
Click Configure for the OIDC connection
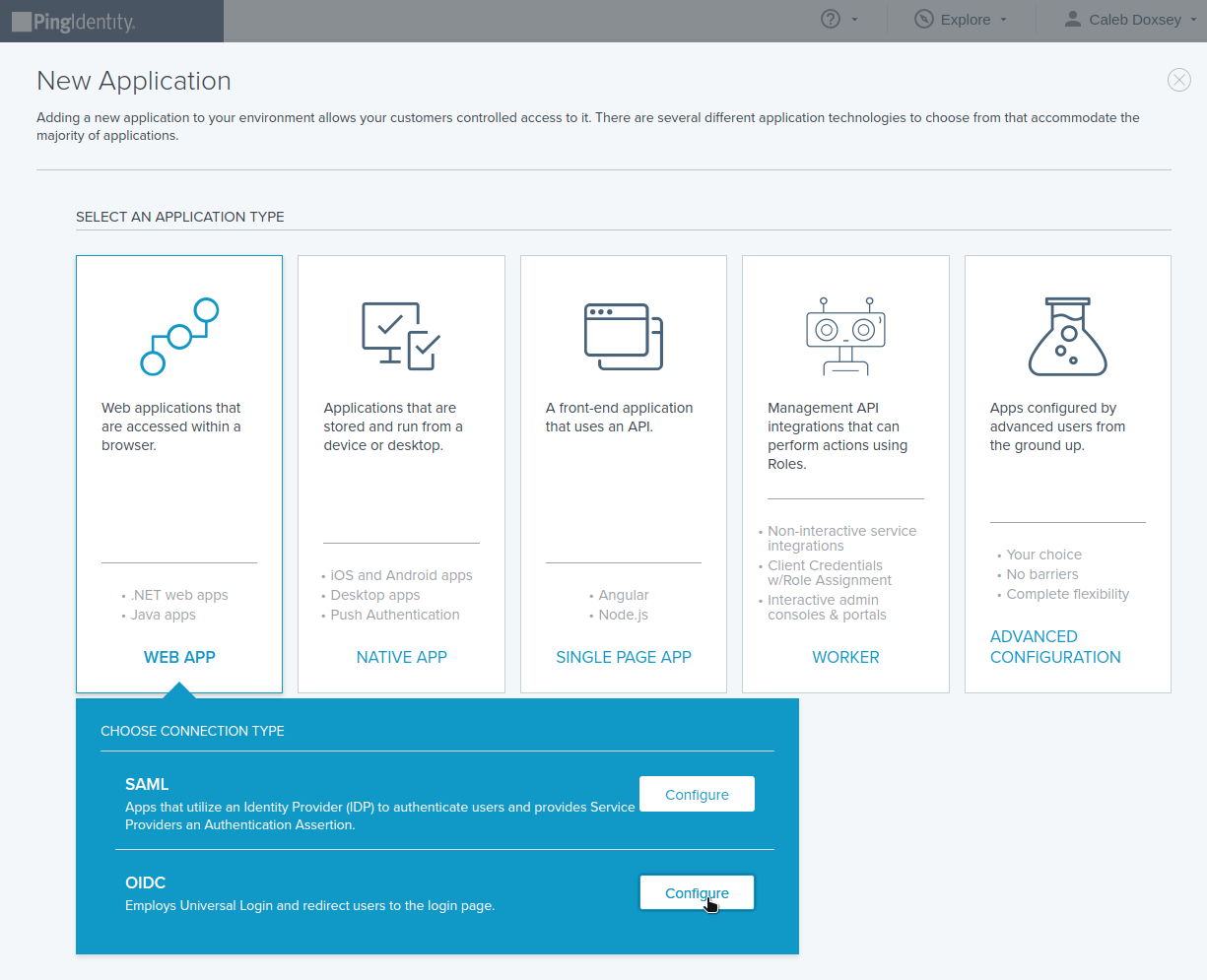click(x=697, y=892)
